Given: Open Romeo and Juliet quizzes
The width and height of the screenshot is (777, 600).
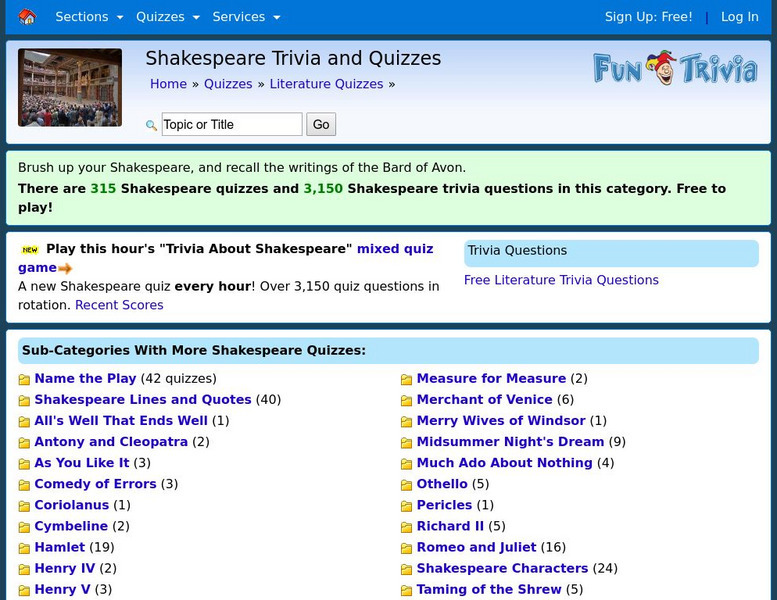Looking at the screenshot, I should click(476, 547).
